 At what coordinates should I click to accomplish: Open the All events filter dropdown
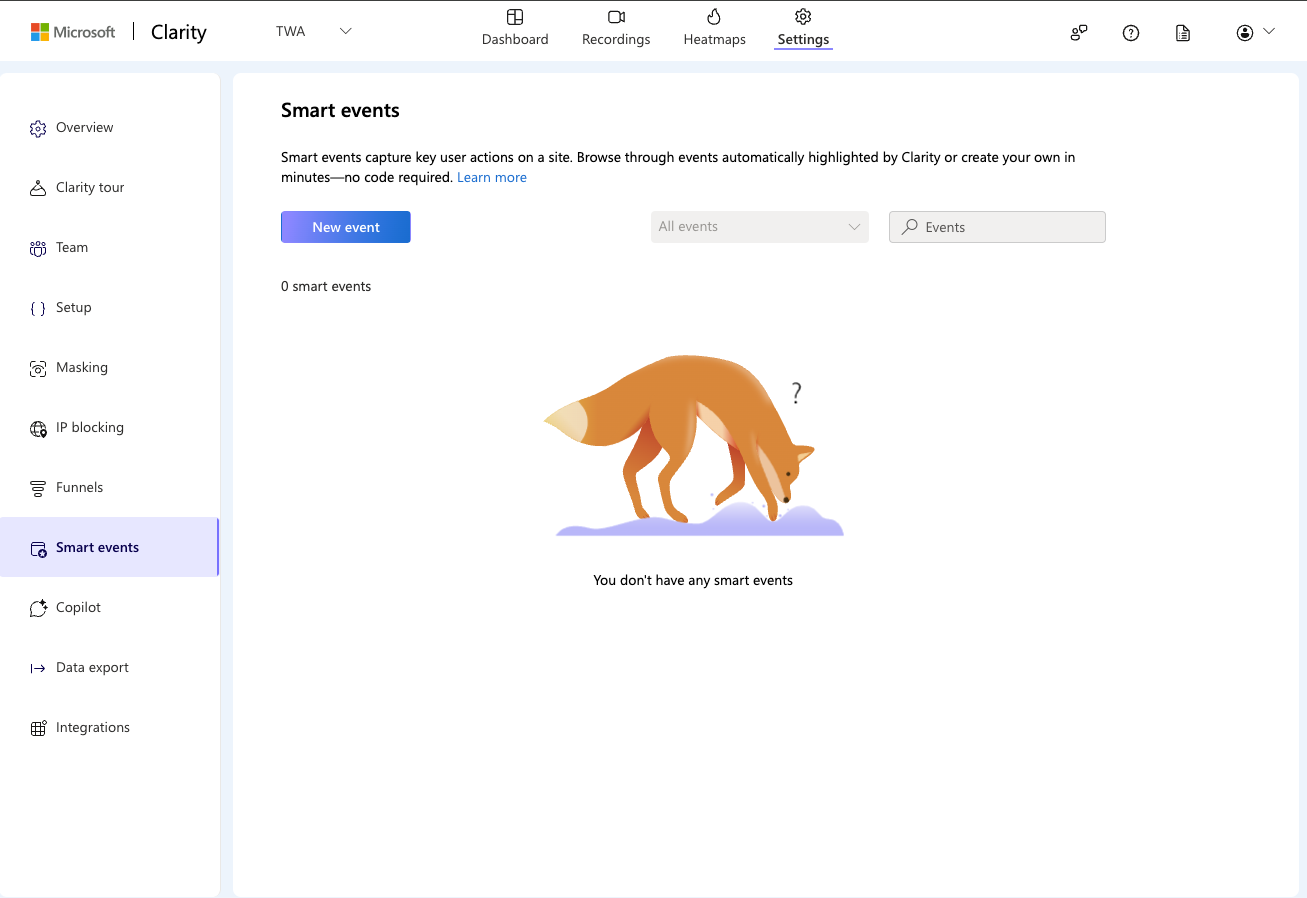coord(760,227)
